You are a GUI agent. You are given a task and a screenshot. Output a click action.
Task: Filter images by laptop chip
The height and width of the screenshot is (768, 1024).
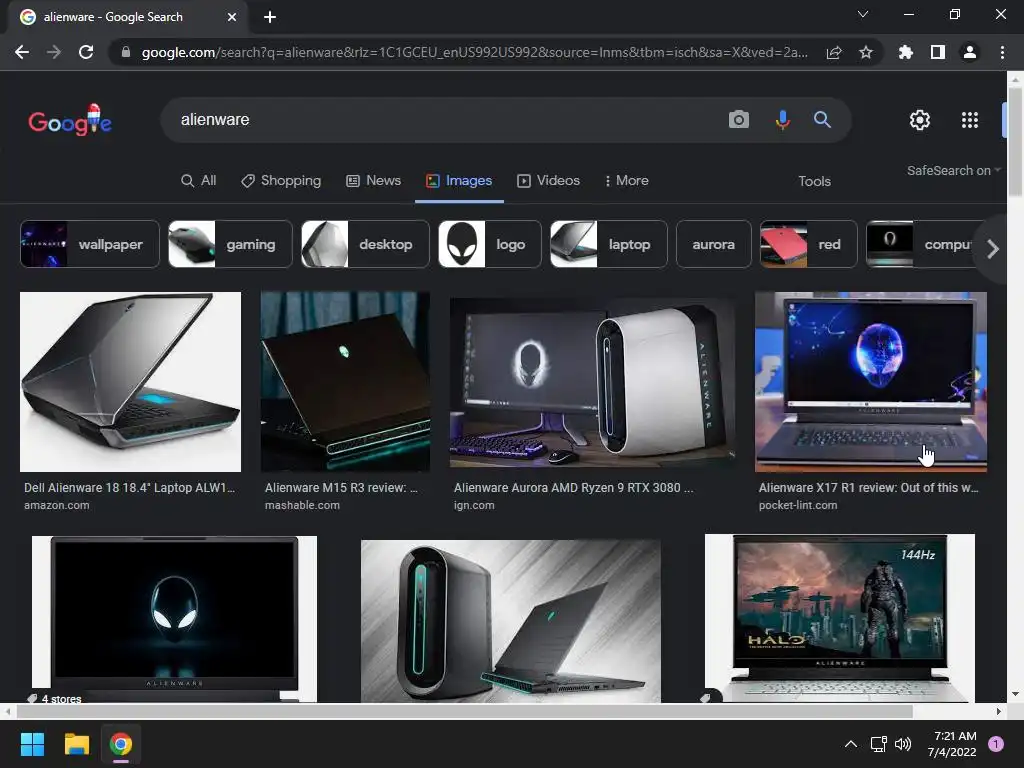pyautogui.click(x=609, y=244)
